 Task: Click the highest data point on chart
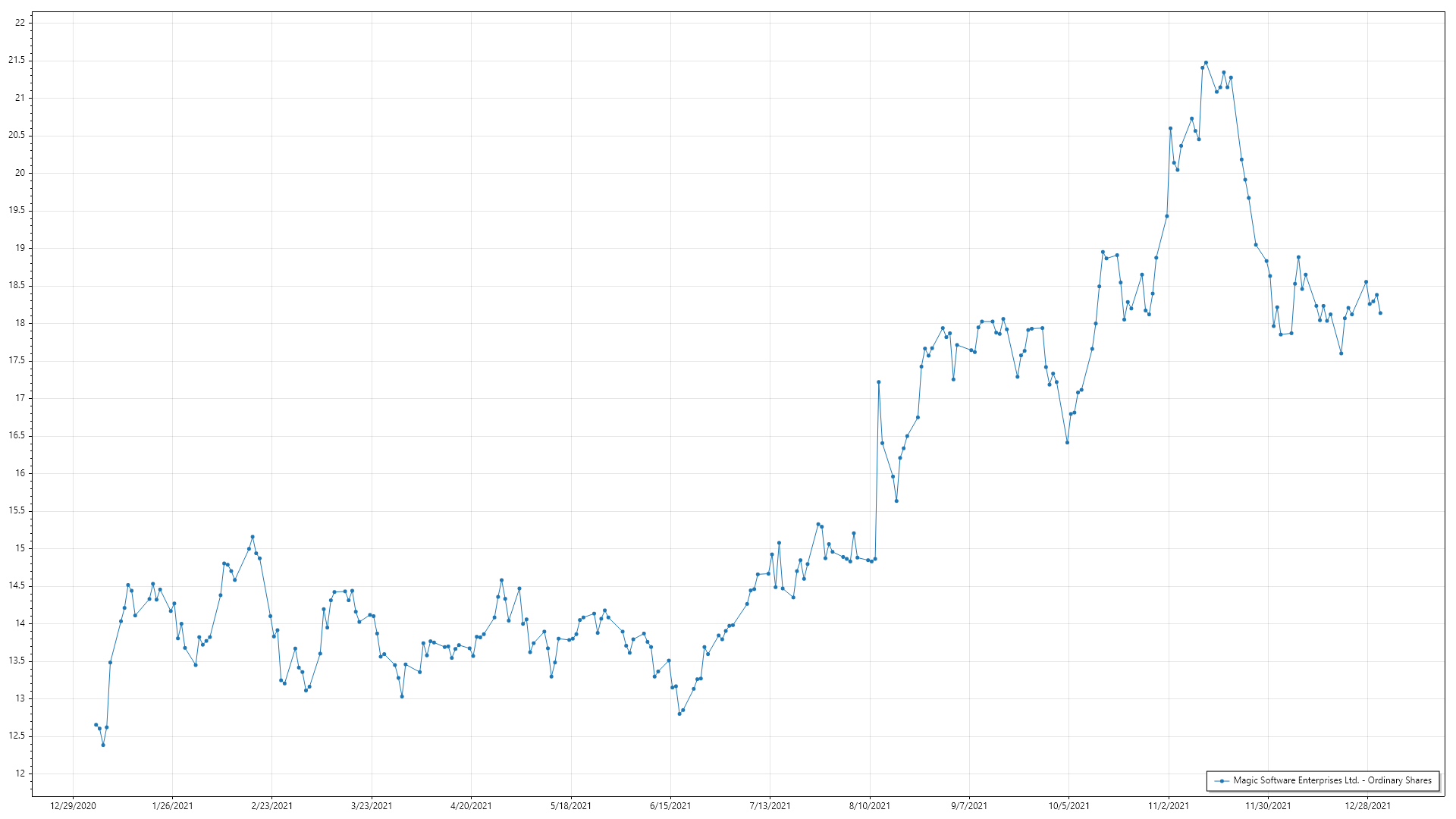click(1206, 63)
